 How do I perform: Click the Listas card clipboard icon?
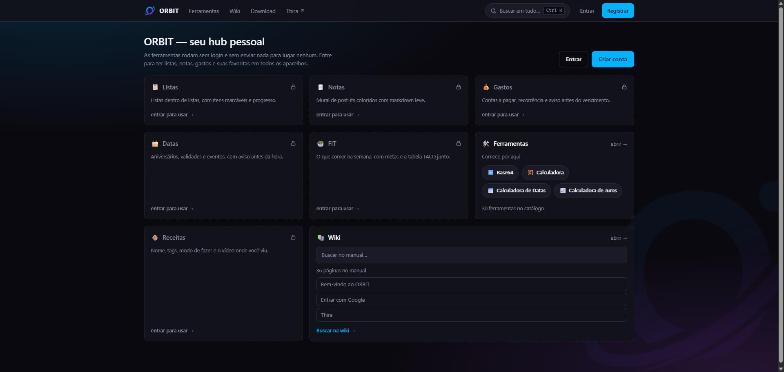pos(155,87)
